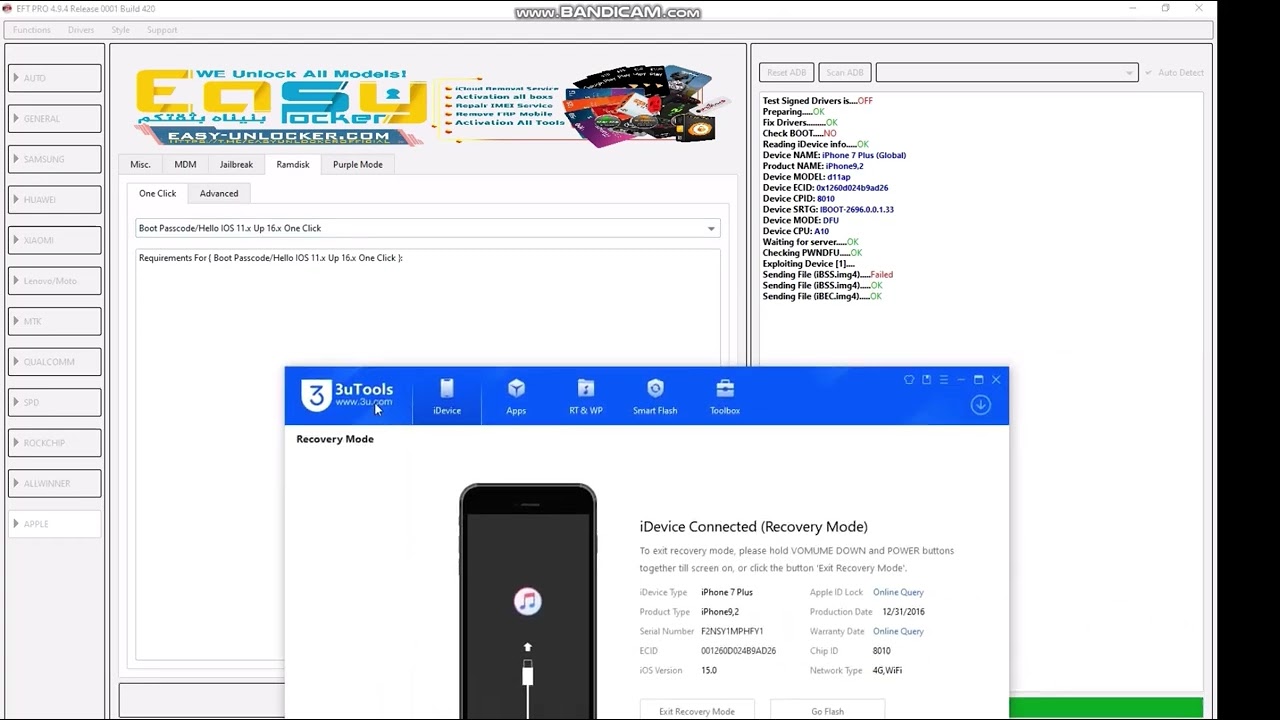Image resolution: width=1280 pixels, height=720 pixels.
Task: Select the iOS Version value 15.0
Action: click(x=709, y=670)
